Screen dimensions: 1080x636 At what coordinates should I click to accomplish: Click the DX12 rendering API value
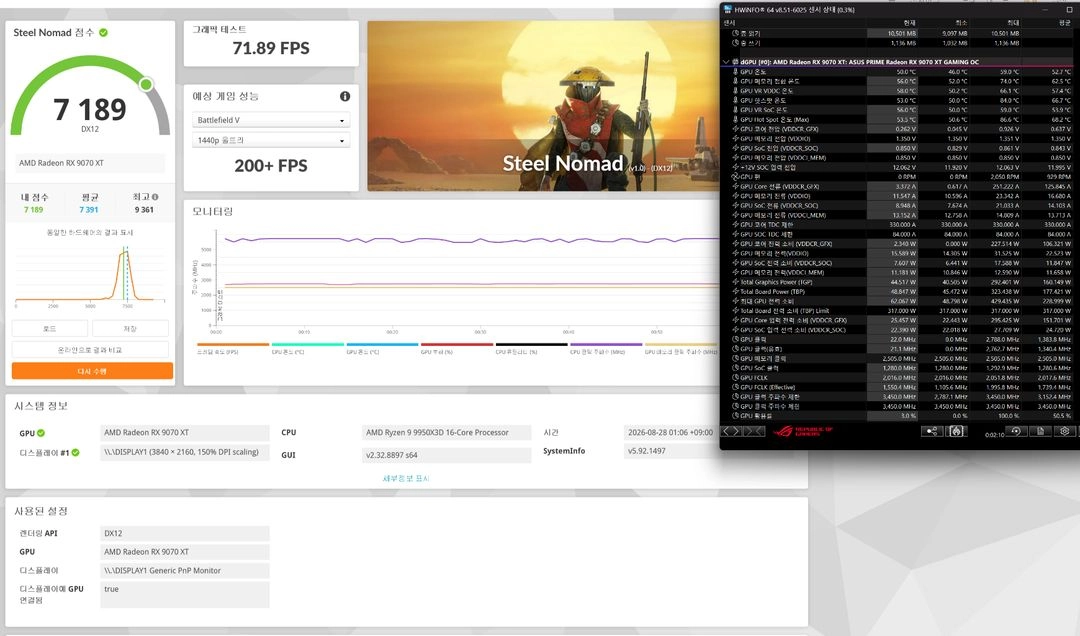pos(185,533)
